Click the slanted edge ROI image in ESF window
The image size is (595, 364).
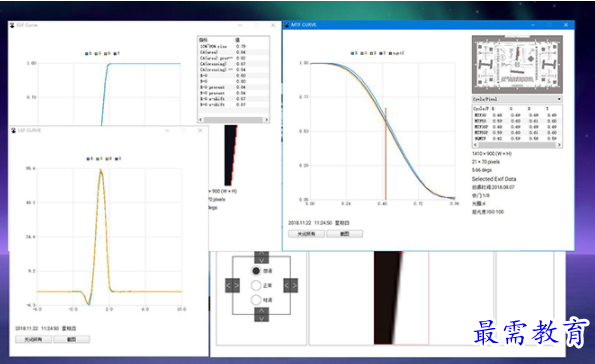pos(231,155)
